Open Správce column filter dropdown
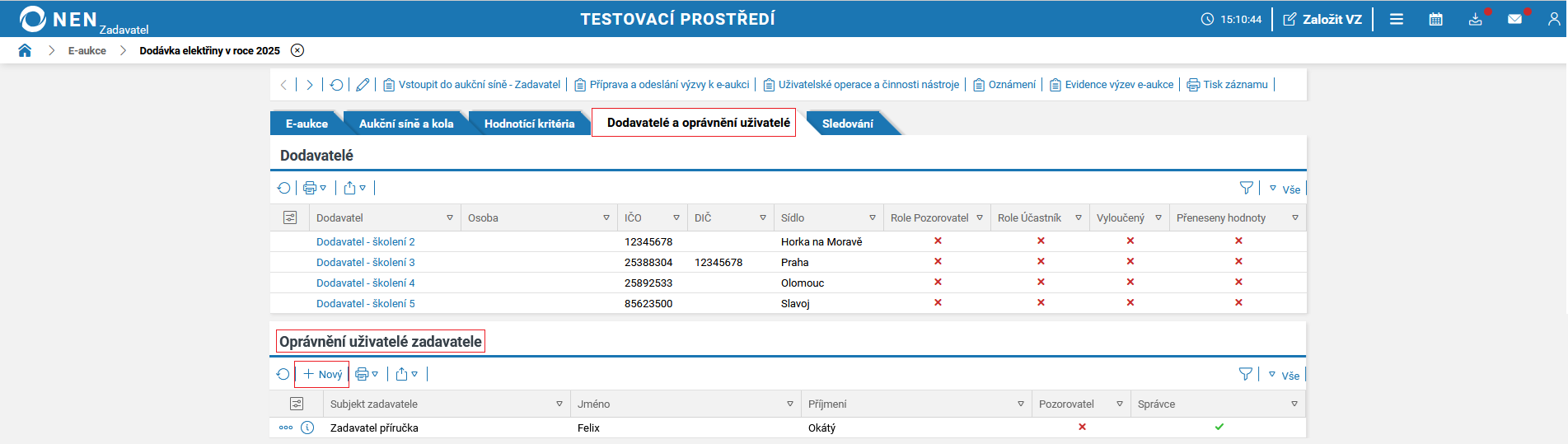Screen dimensions: 1568x444 tap(1294, 404)
